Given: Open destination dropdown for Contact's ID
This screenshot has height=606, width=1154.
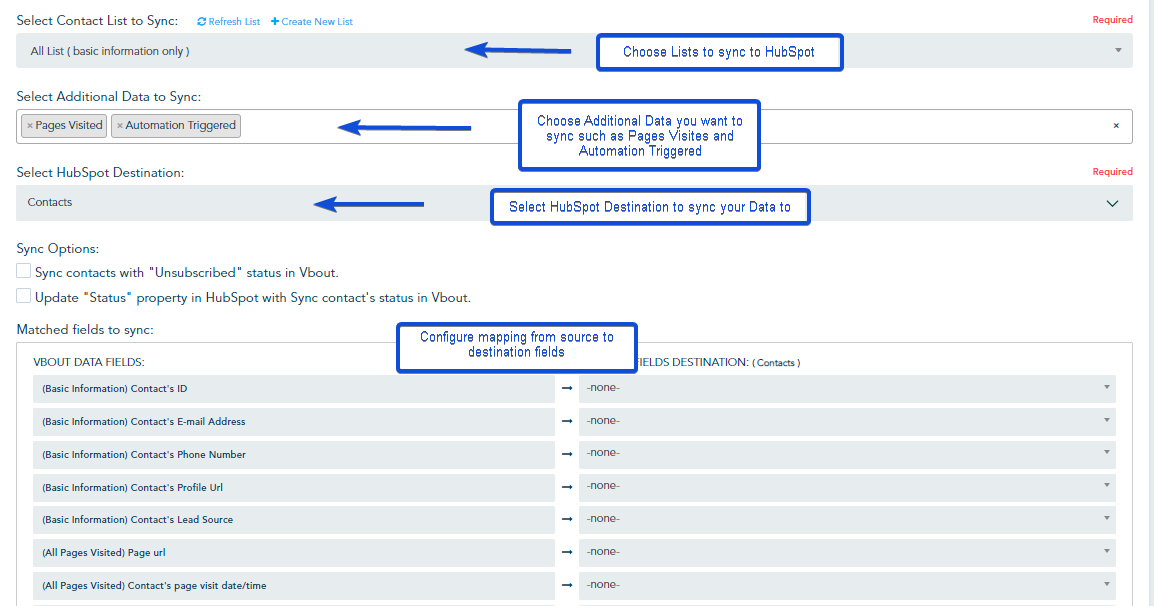Looking at the screenshot, I should coord(847,388).
